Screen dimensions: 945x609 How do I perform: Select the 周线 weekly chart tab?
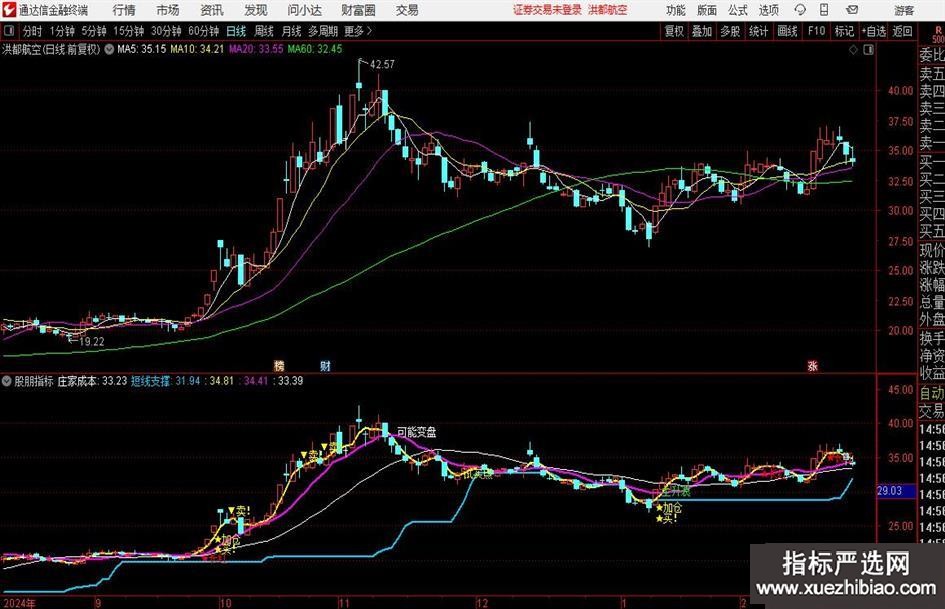pyautogui.click(x=263, y=31)
